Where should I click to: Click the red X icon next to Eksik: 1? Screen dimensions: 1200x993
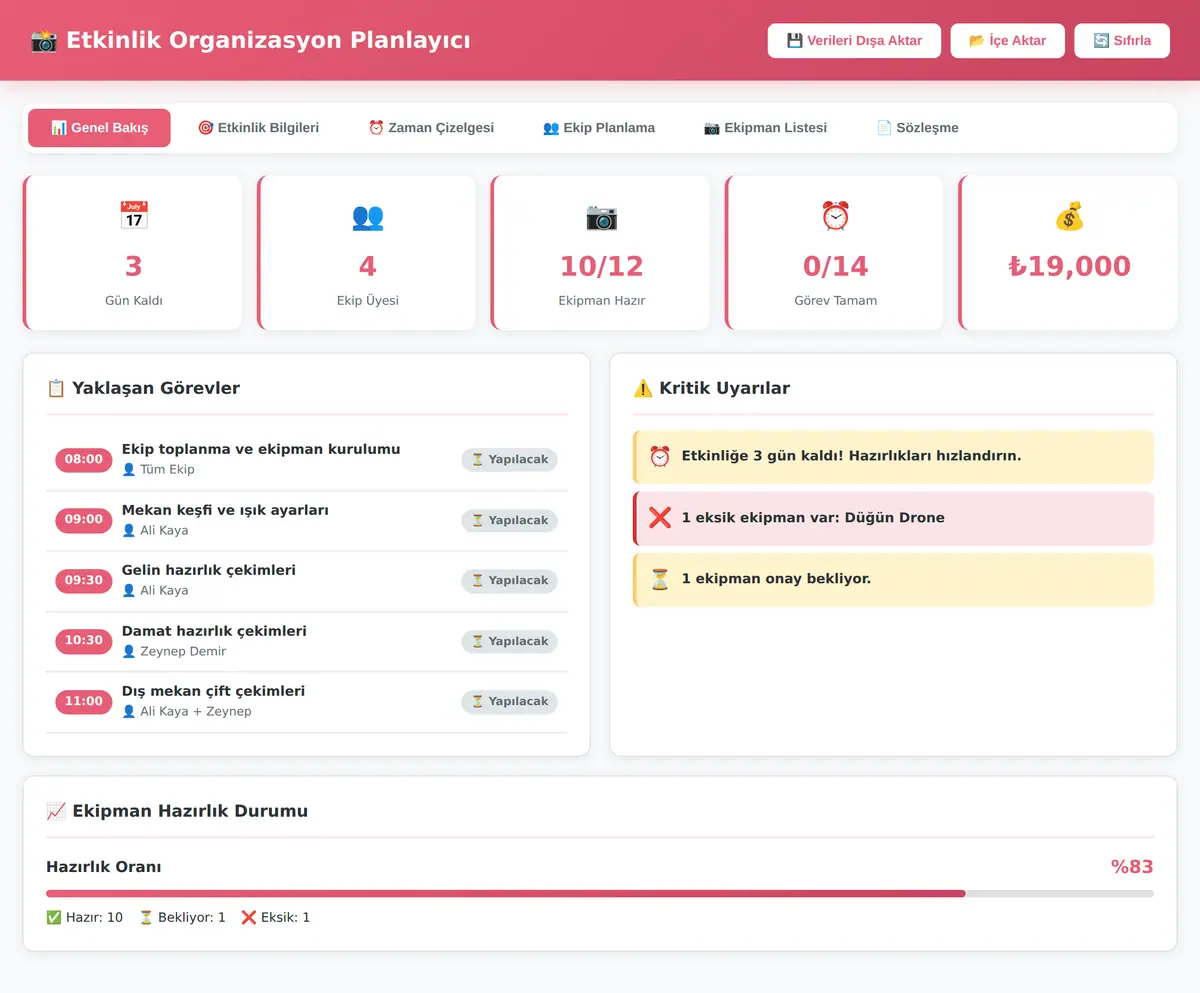(x=249, y=917)
